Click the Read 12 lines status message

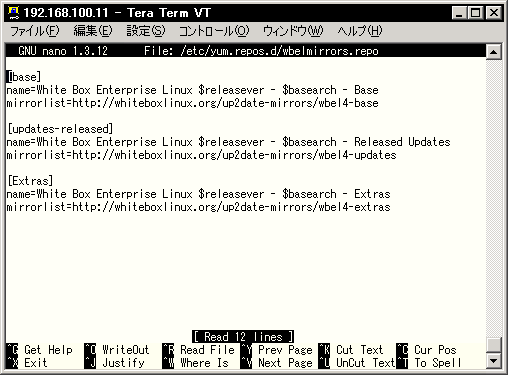point(243,337)
